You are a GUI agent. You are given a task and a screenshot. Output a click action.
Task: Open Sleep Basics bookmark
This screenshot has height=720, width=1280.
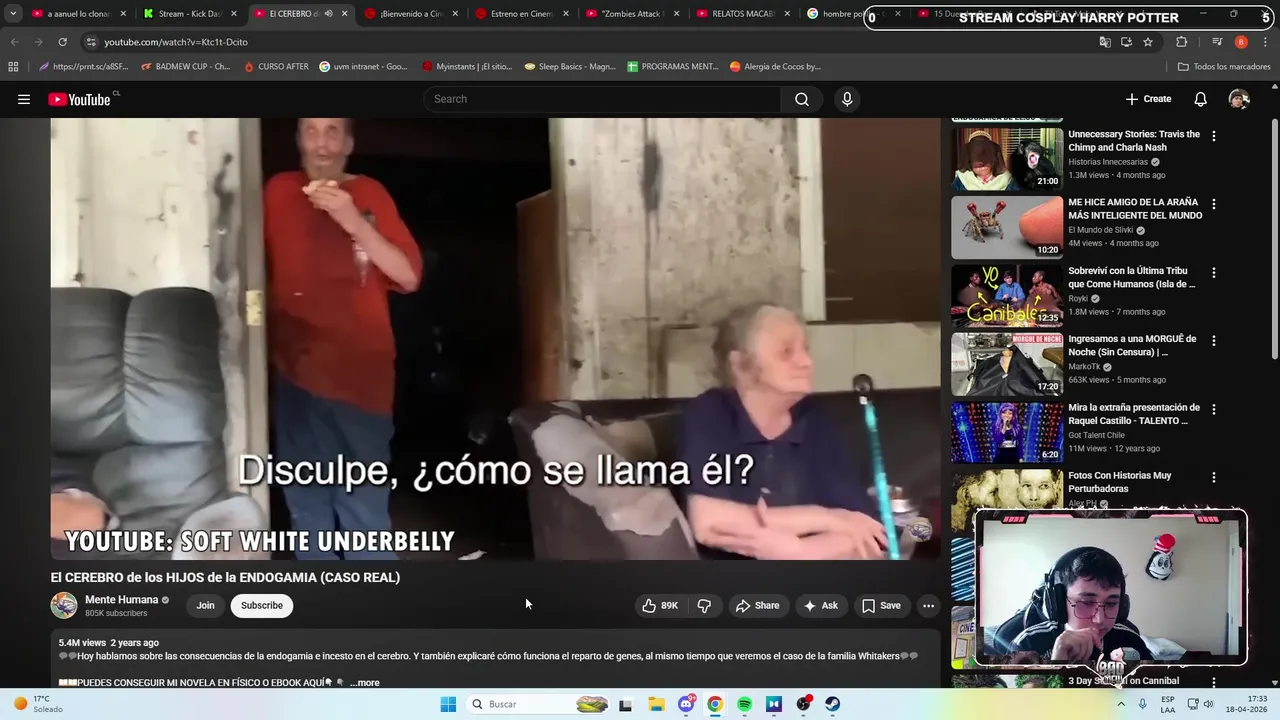coord(570,67)
